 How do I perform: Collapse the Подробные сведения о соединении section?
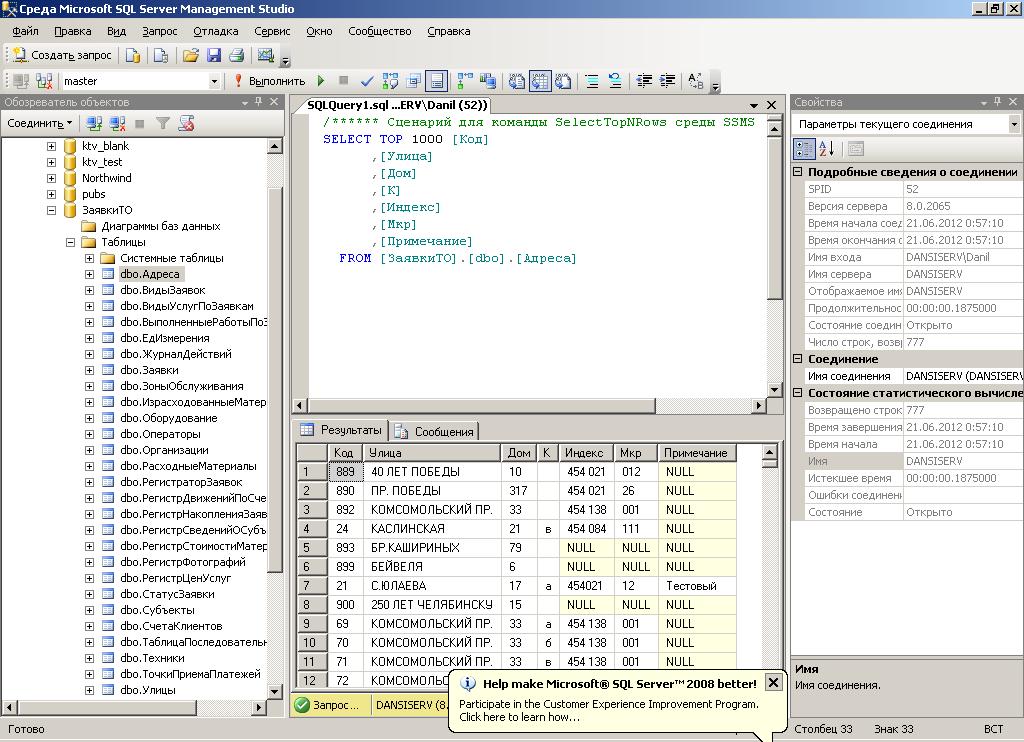click(x=797, y=172)
